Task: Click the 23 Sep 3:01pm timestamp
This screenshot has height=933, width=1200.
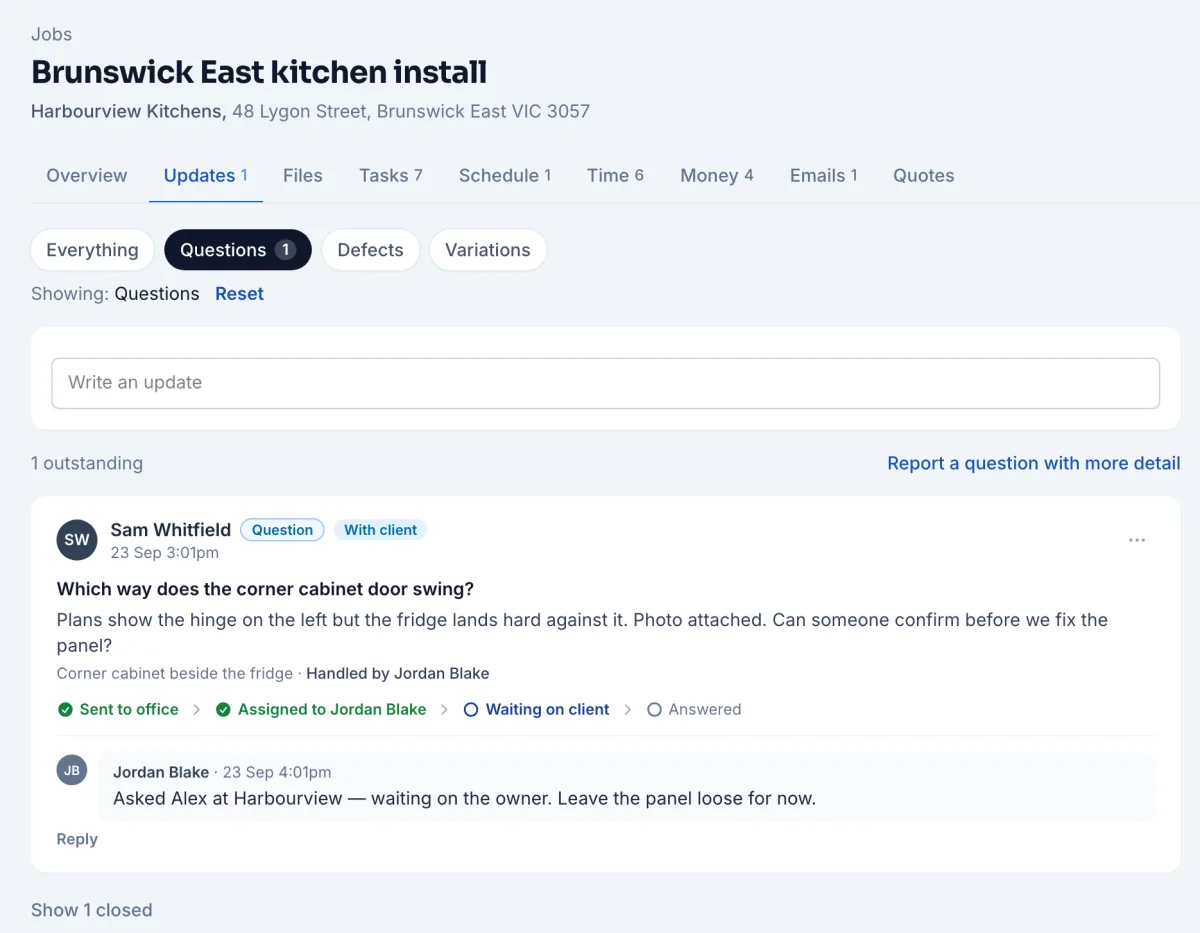Action: click(x=165, y=552)
